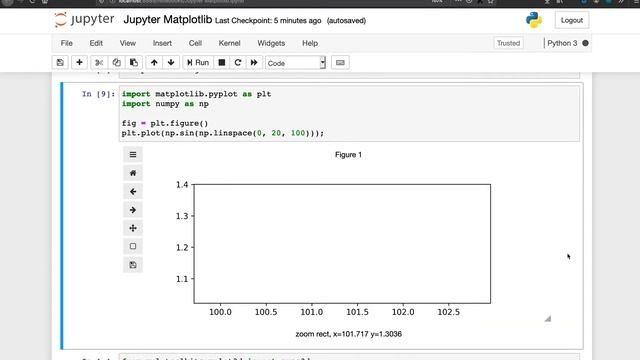This screenshot has height=360, width=640.
Task: Cut selected cells with scissors icon
Action: [99, 62]
